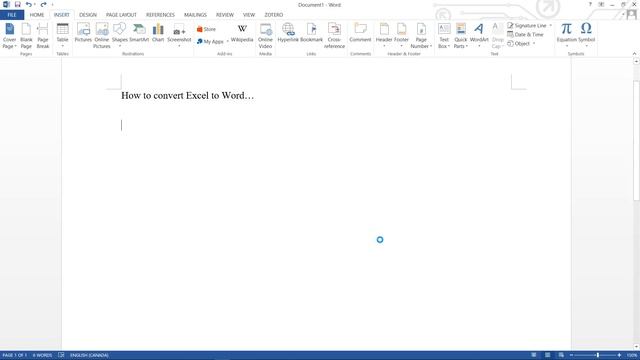
Task: Switch to the MAILINGS tab
Action: coord(195,15)
